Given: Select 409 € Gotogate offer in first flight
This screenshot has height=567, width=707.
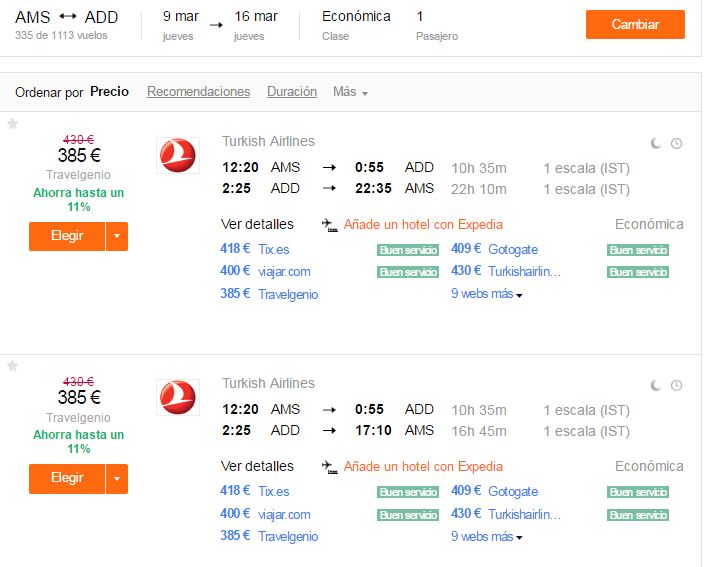Looking at the screenshot, I should pos(495,249).
